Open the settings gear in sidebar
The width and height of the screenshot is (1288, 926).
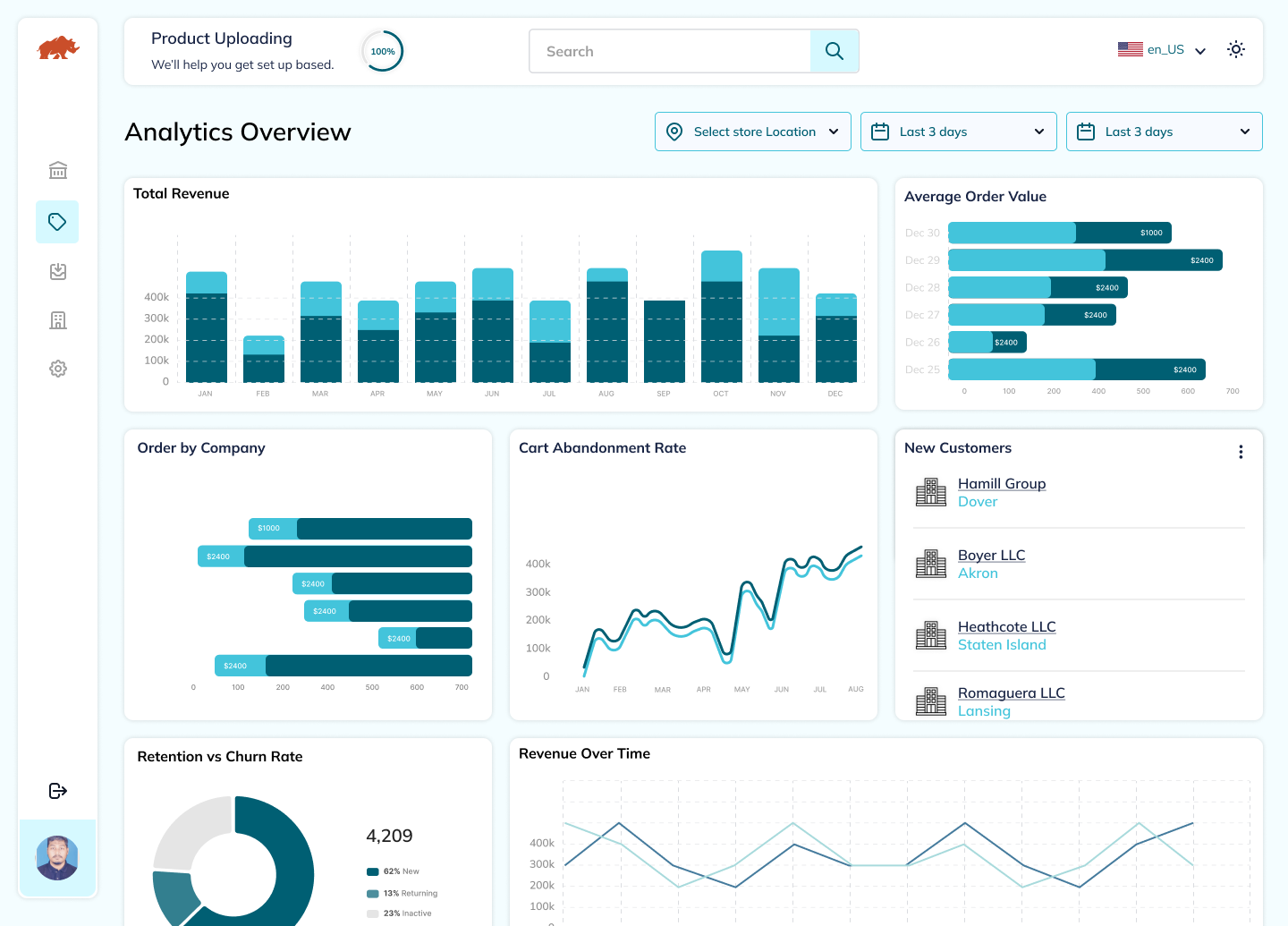pyautogui.click(x=58, y=369)
